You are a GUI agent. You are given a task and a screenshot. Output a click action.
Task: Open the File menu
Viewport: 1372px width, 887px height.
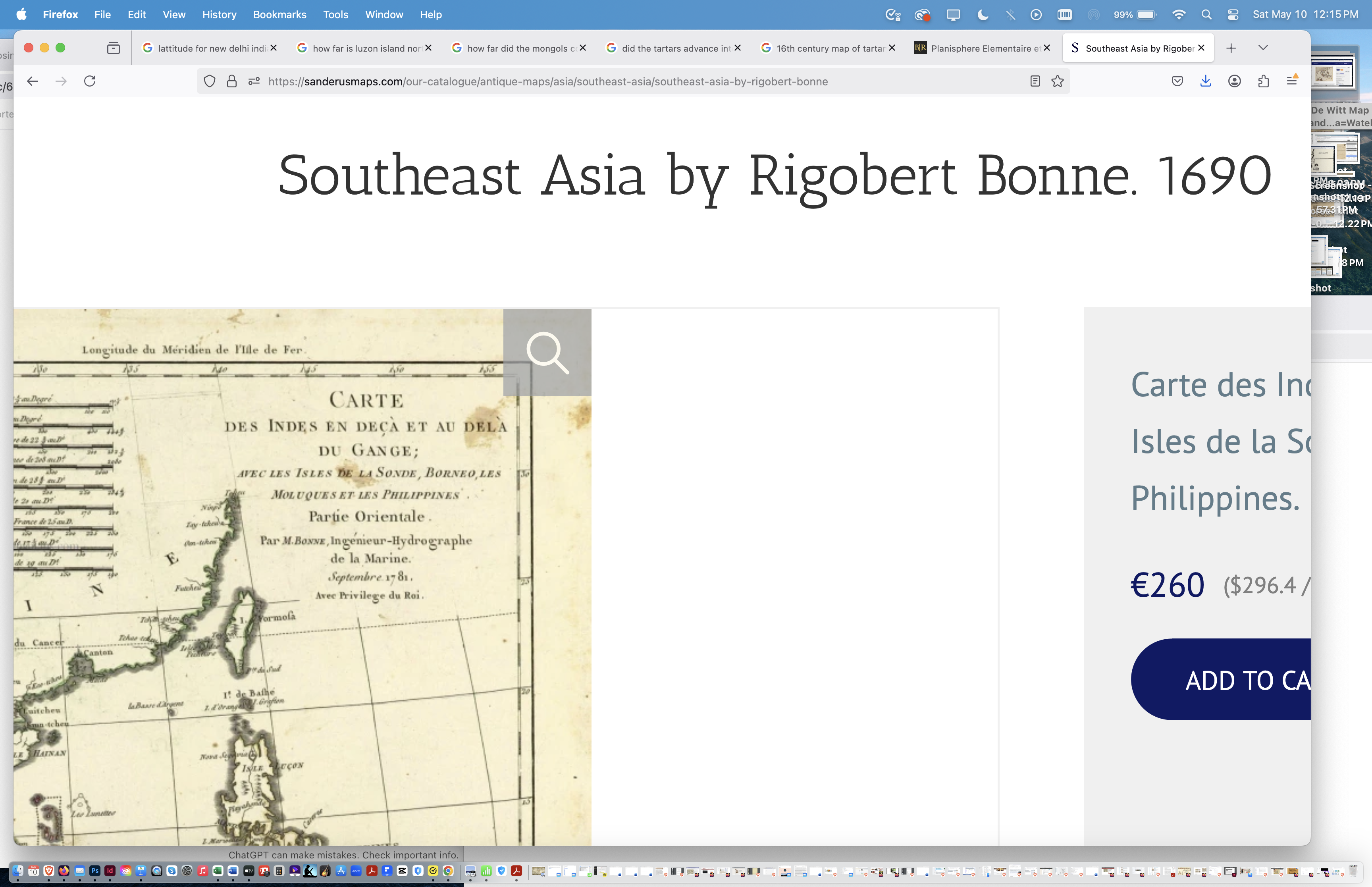(102, 14)
